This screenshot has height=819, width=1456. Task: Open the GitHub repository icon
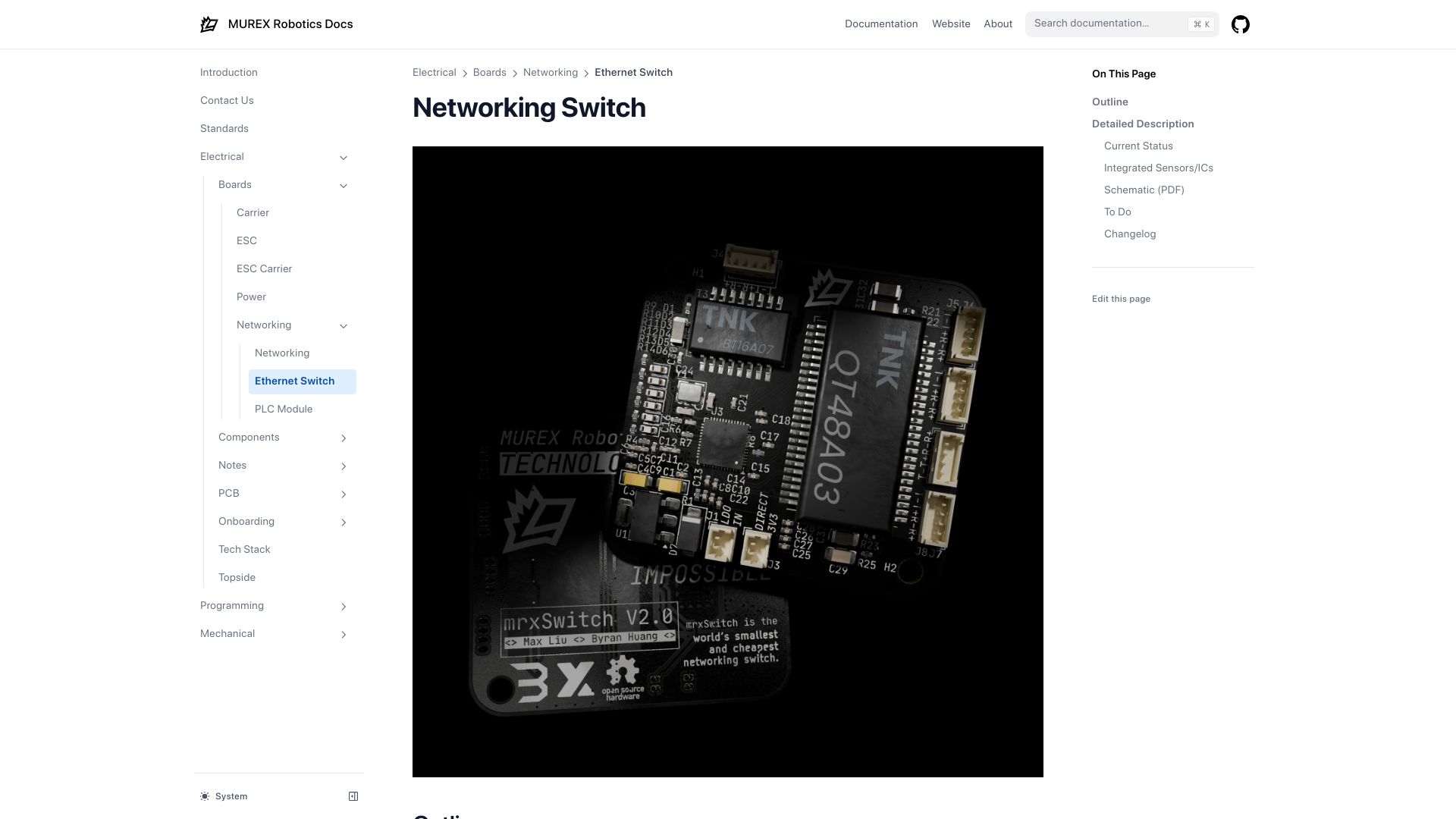(1240, 24)
